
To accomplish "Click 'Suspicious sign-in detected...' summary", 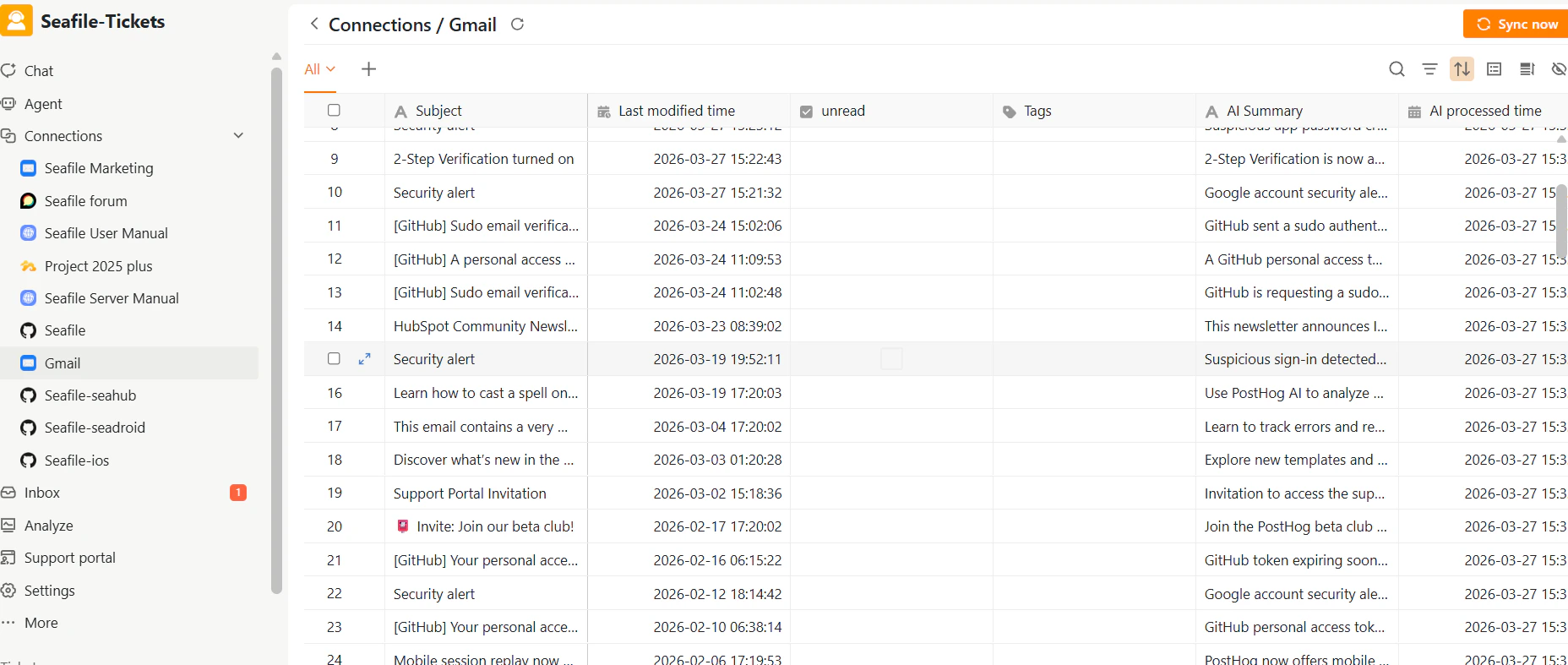I will [x=1295, y=359].
